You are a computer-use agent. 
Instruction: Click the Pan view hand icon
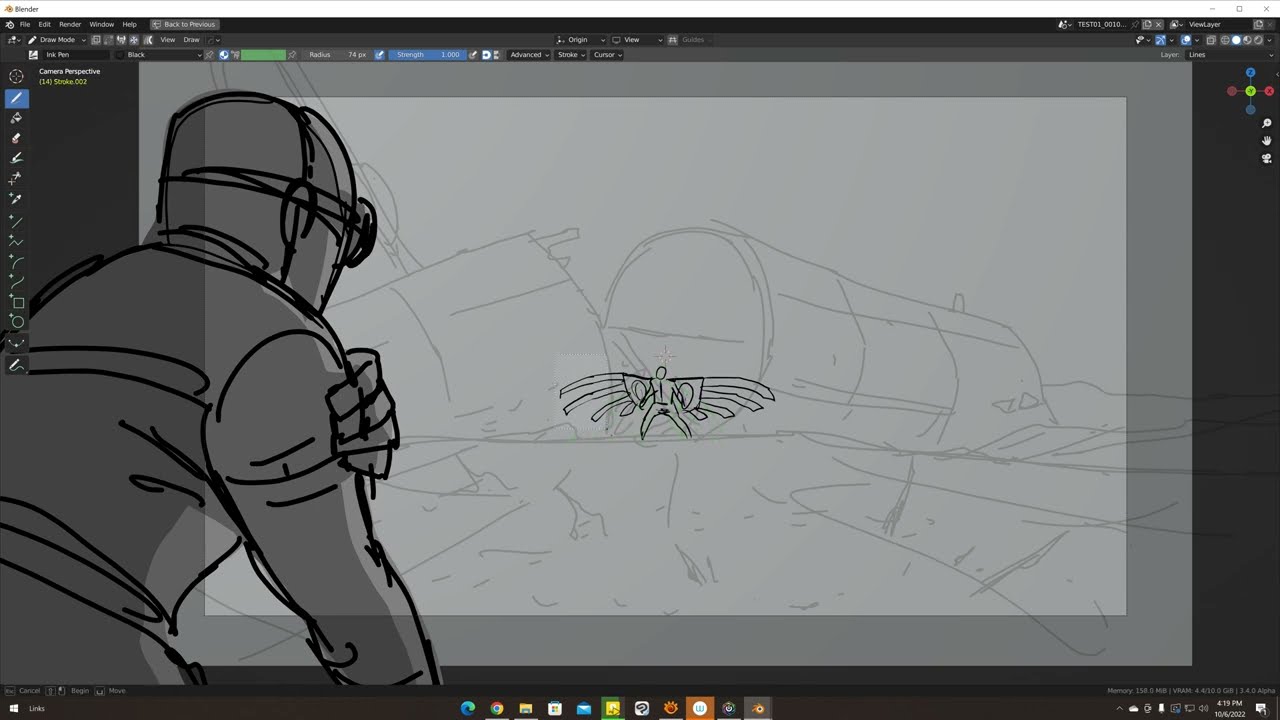[1267, 141]
